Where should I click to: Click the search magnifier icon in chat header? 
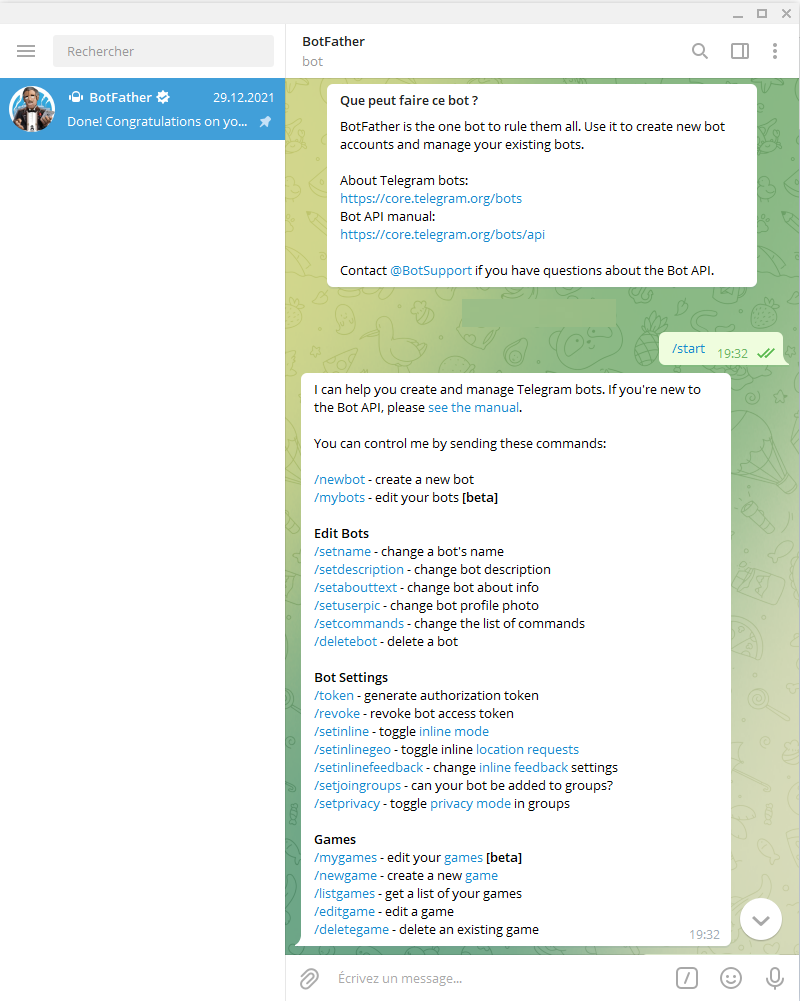tap(700, 51)
